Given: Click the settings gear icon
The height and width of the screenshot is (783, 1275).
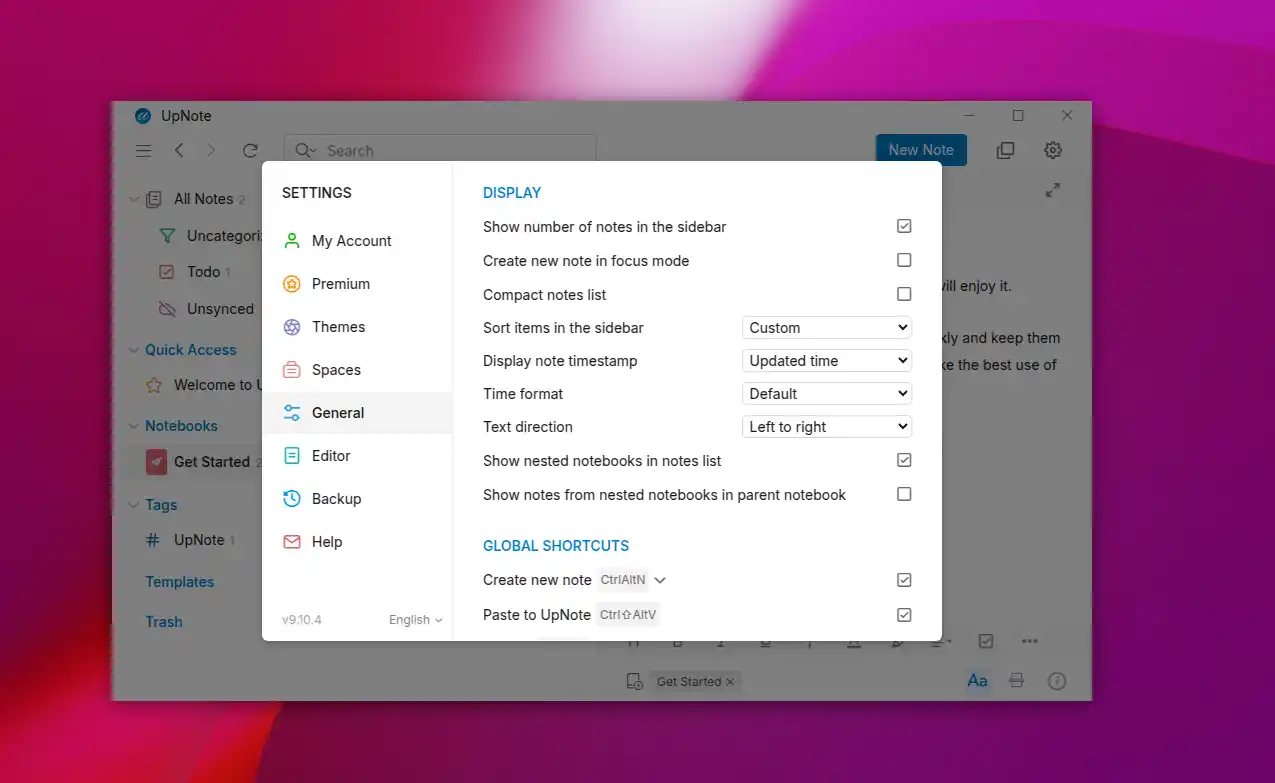Looking at the screenshot, I should pos(1053,150).
